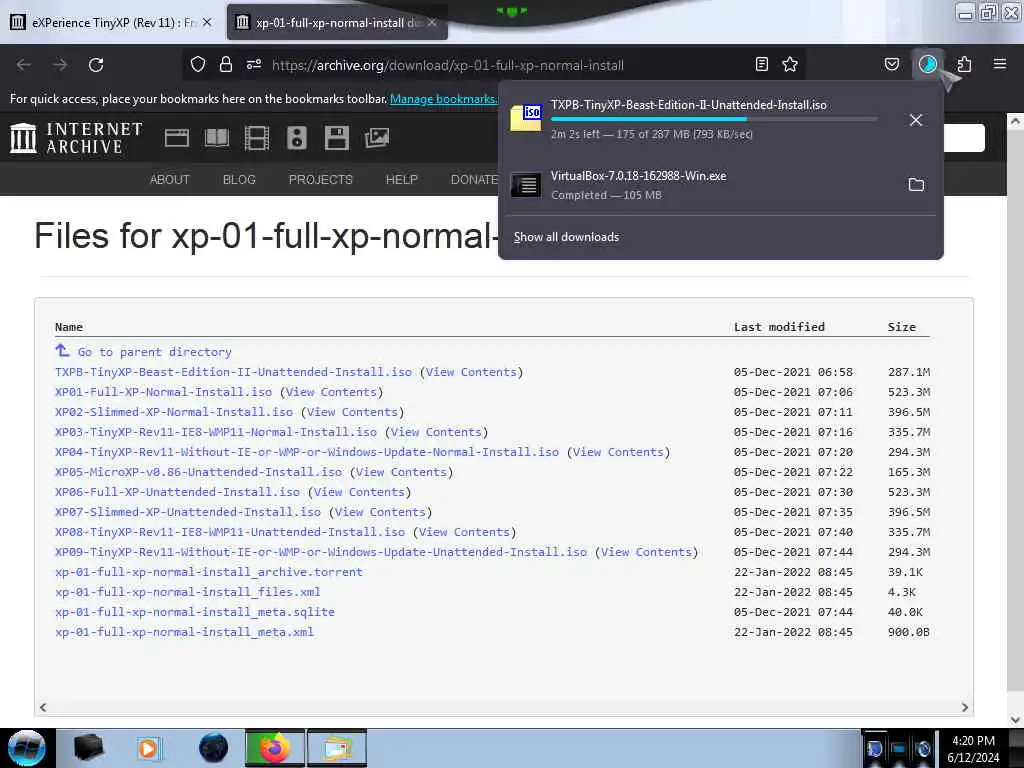The width and height of the screenshot is (1024, 768).
Task: Click Show all downloads
Action: pos(566,237)
